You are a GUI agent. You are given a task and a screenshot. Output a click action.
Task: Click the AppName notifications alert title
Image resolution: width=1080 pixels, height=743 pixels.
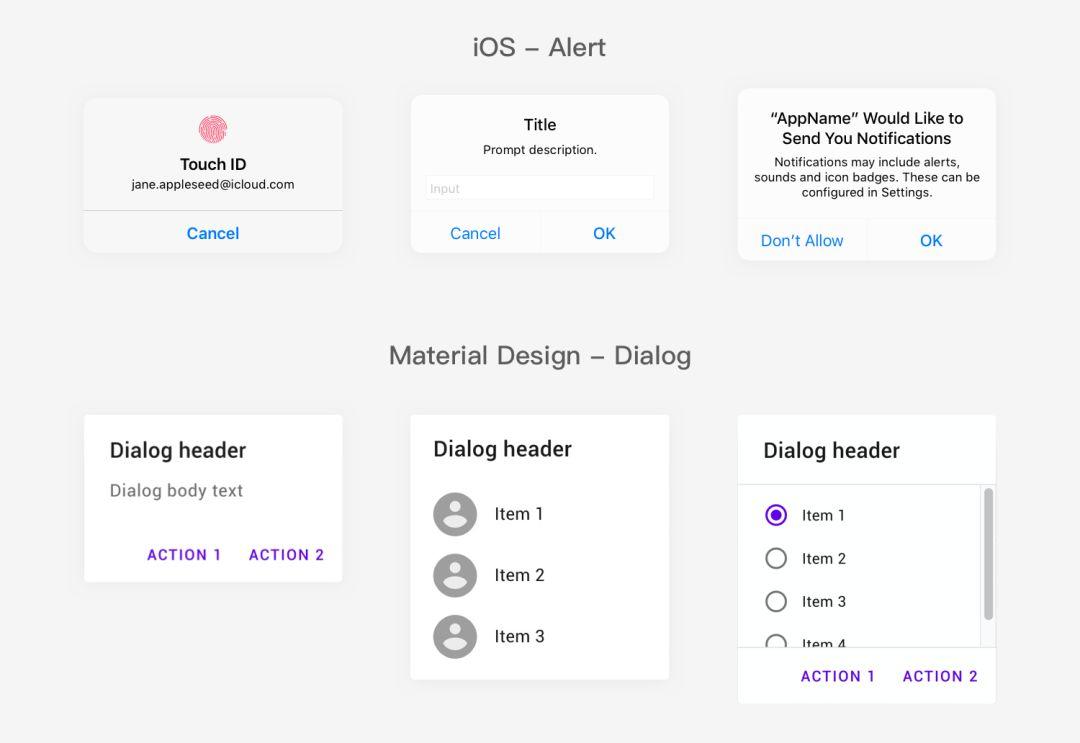coord(866,128)
